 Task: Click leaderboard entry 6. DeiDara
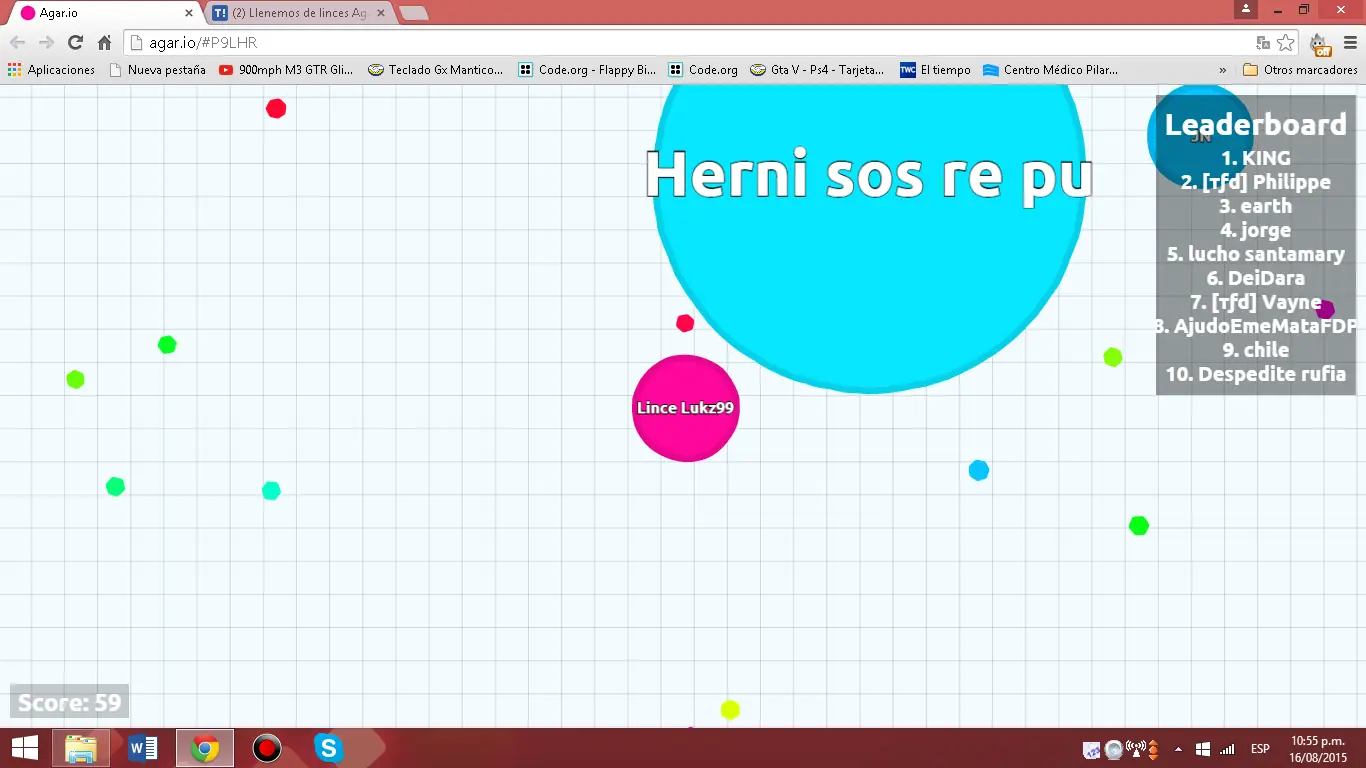coord(1256,278)
